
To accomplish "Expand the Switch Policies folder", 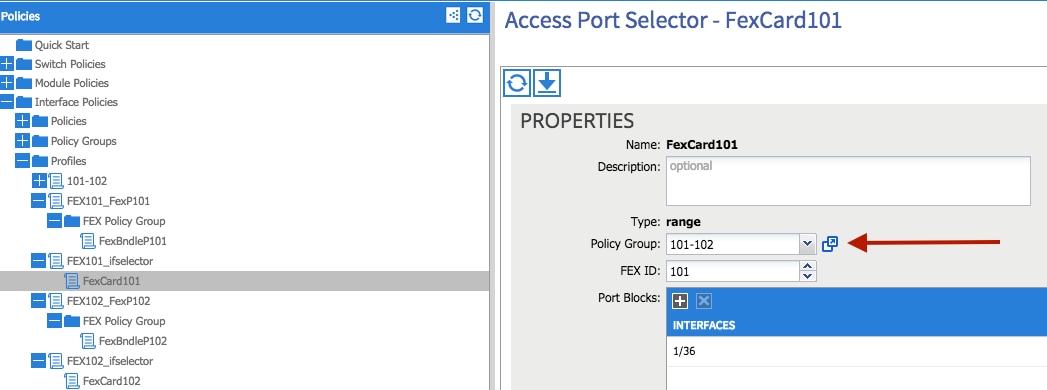I will point(7,64).
